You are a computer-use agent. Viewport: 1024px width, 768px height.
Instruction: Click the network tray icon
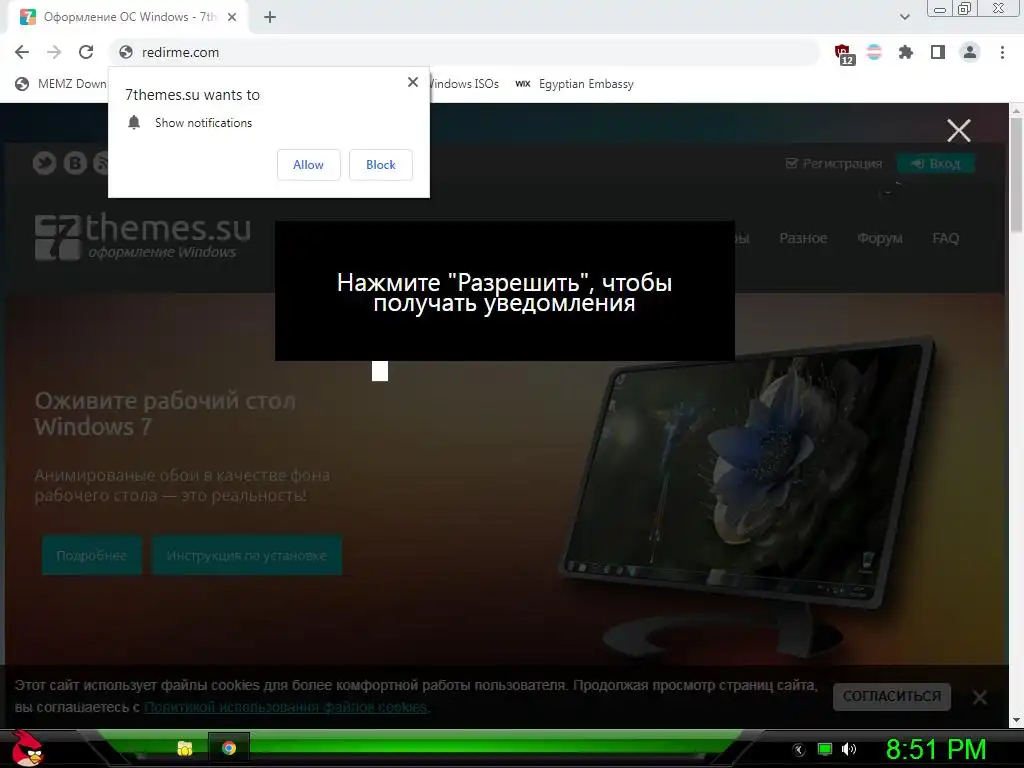point(825,750)
